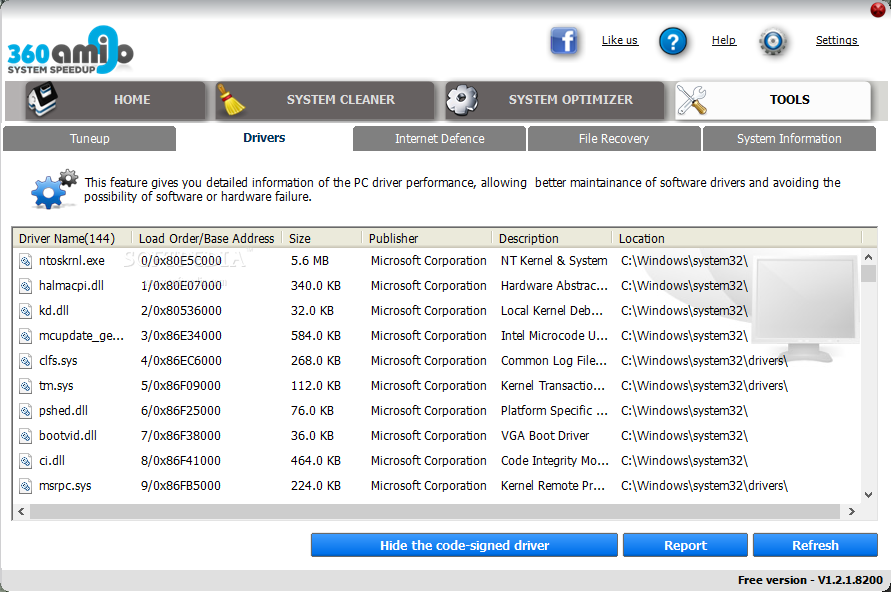The image size is (891, 592).
Task: Open the SYSTEM CLEANER main tab
Action: click(x=324, y=100)
